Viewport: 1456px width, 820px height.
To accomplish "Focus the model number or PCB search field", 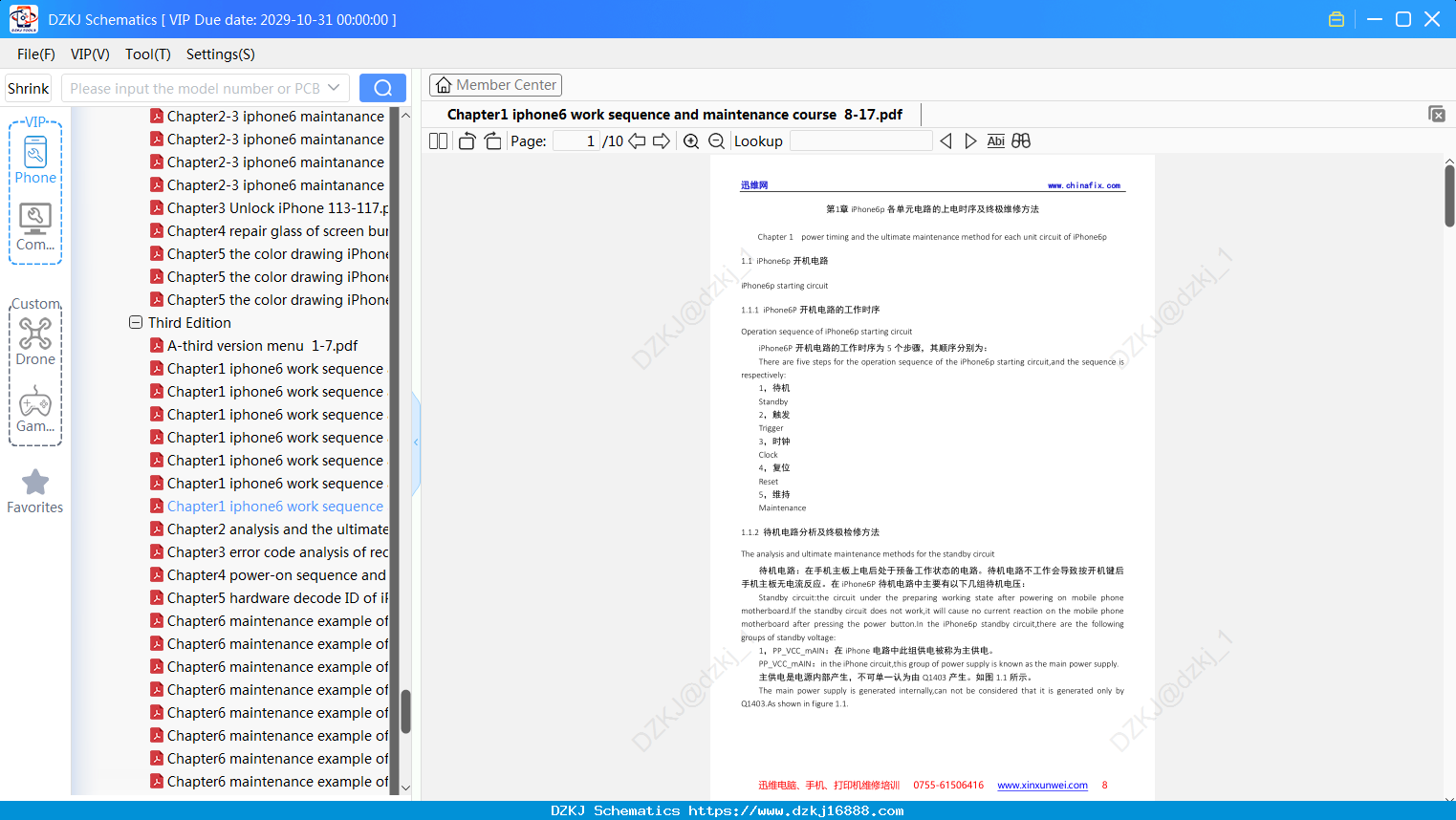I will point(195,88).
